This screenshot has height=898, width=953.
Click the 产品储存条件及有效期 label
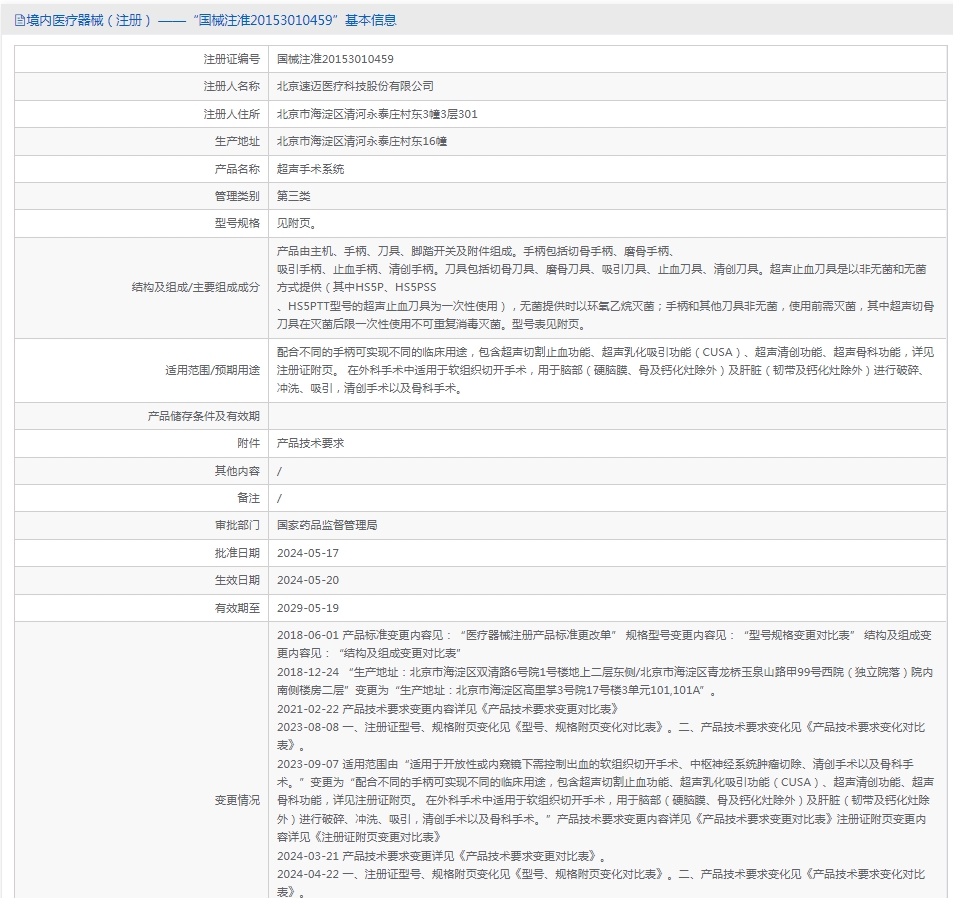[204, 416]
